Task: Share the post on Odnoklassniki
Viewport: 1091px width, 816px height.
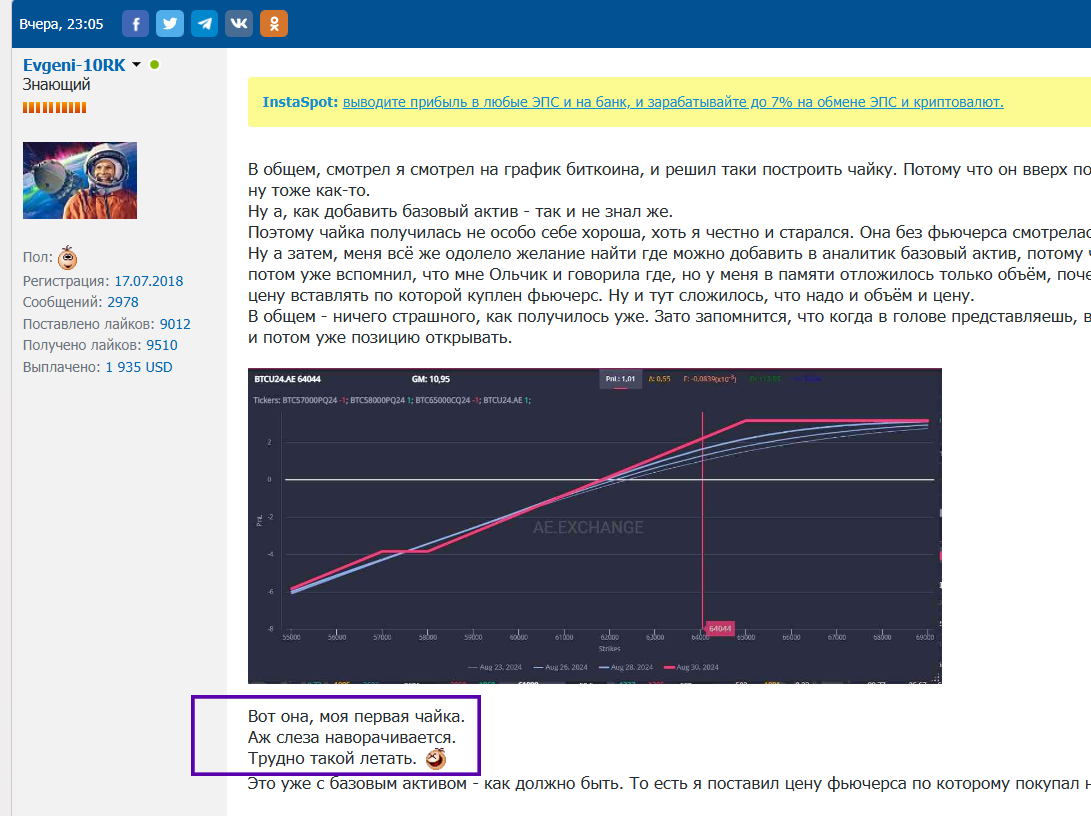Action: pyautogui.click(x=273, y=24)
